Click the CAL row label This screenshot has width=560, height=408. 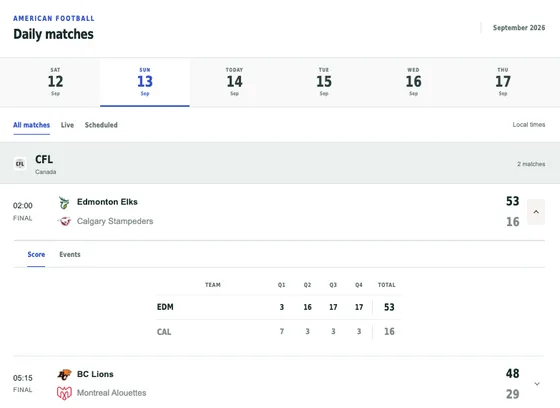164,332
